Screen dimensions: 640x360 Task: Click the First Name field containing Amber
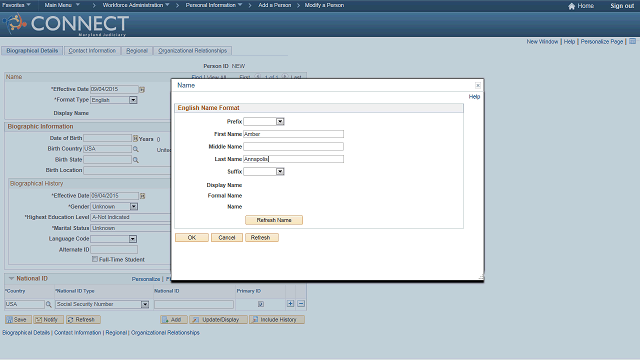tap(293, 134)
